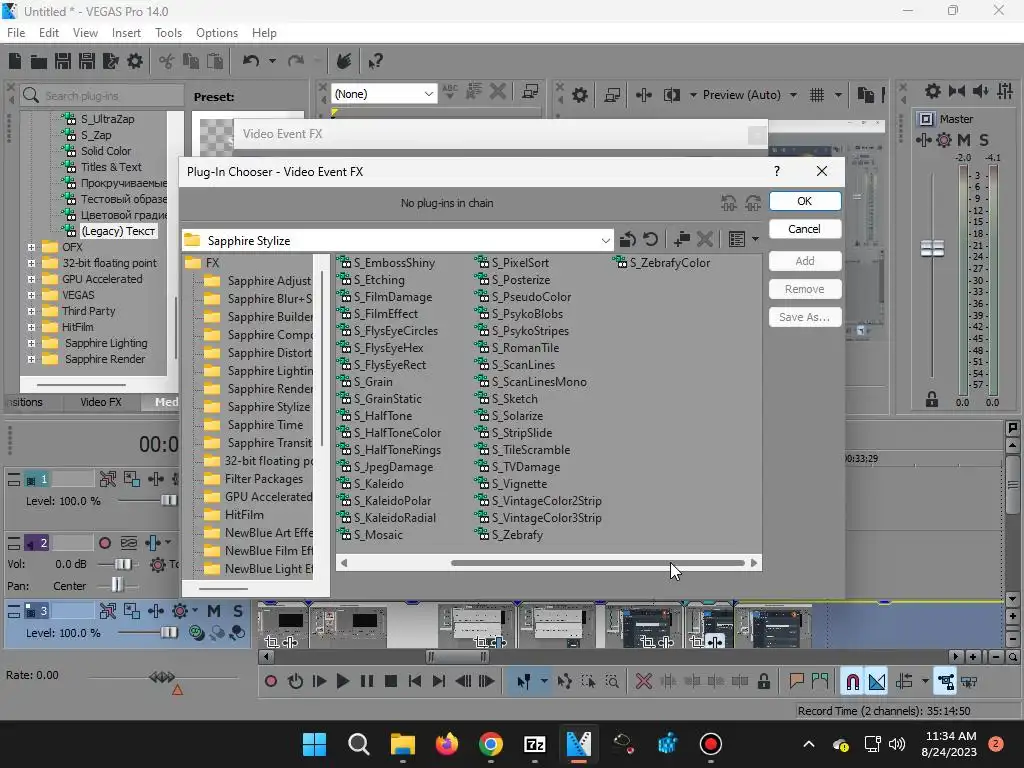The height and width of the screenshot is (768, 1024).
Task: Click the Views list icon in Plug-In Chooser
Action: pyautogui.click(x=737, y=240)
